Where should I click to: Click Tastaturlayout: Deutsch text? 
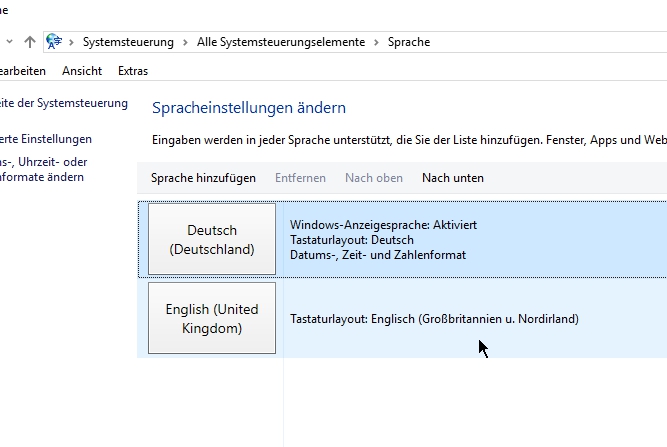point(352,240)
